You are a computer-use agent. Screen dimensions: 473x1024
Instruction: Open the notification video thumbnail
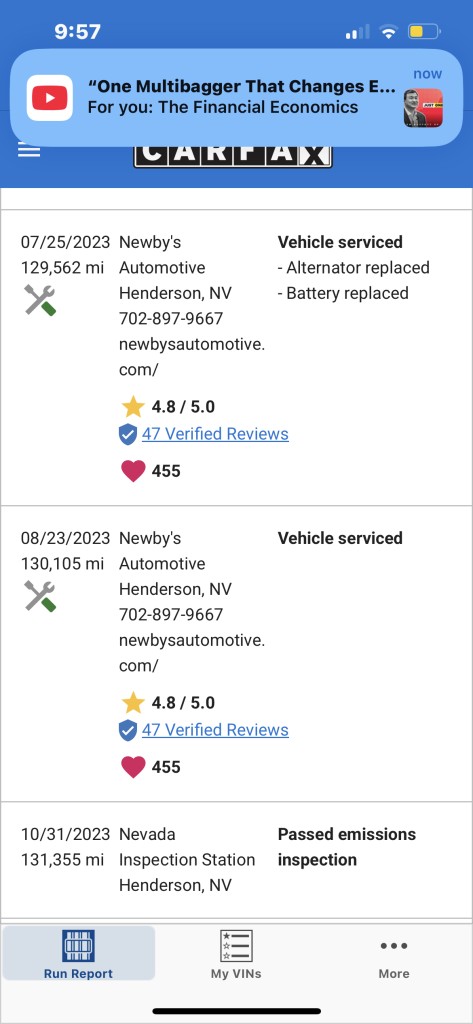423,108
